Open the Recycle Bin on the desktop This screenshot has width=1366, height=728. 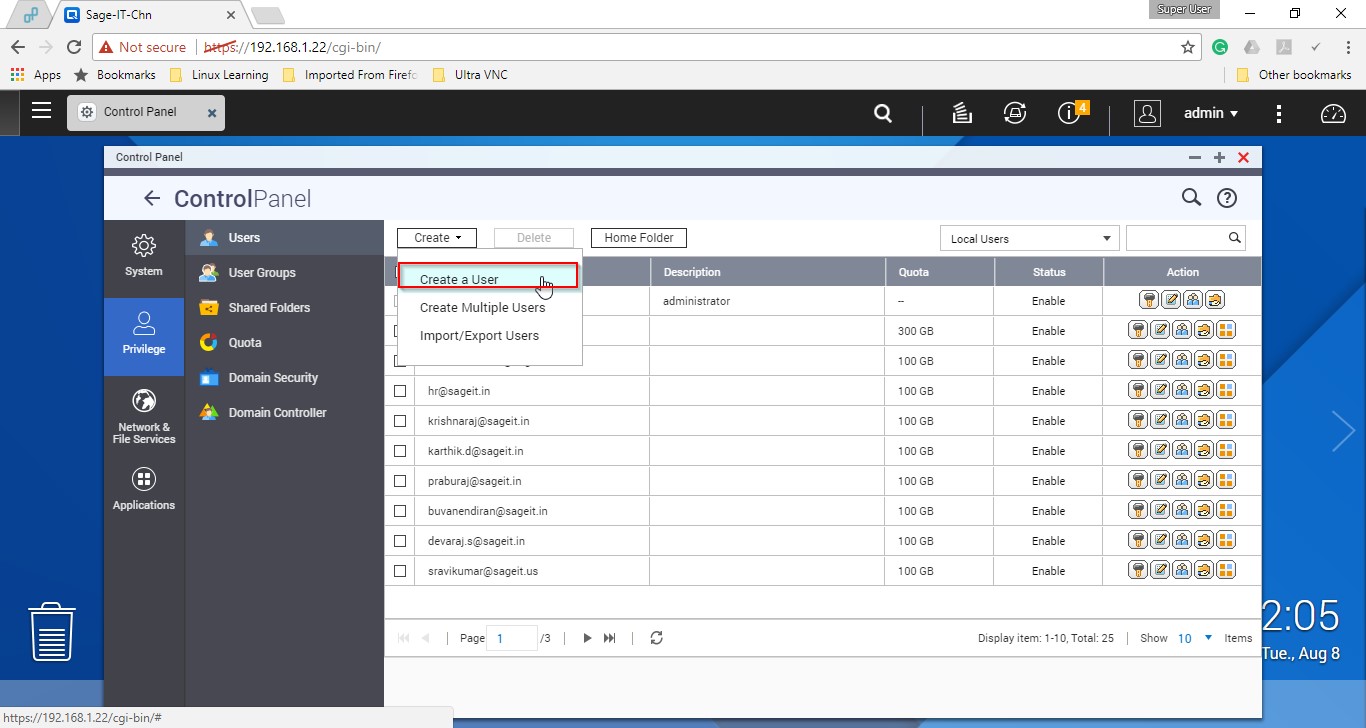[52, 632]
